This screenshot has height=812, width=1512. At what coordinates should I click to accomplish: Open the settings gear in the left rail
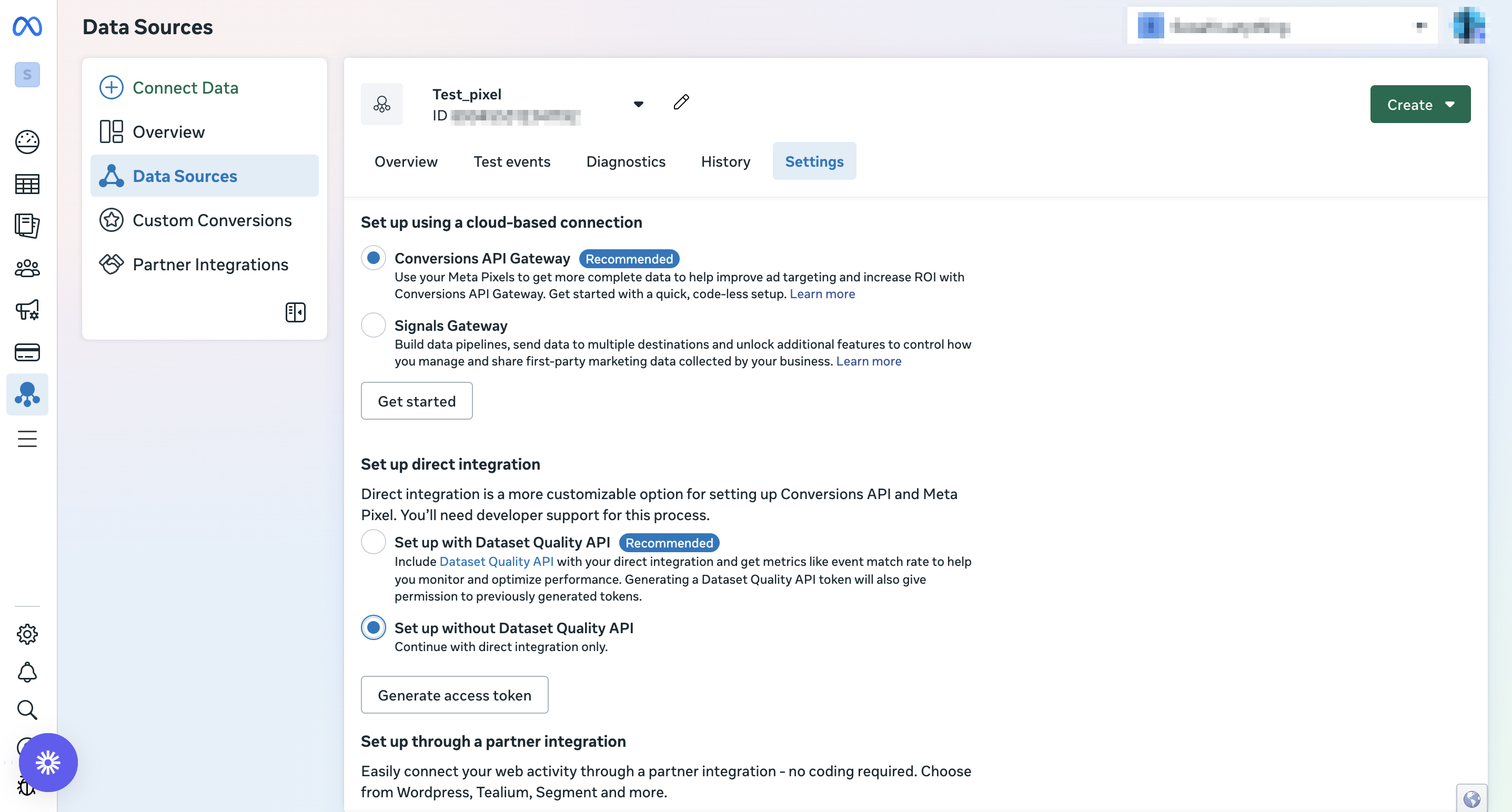point(27,634)
